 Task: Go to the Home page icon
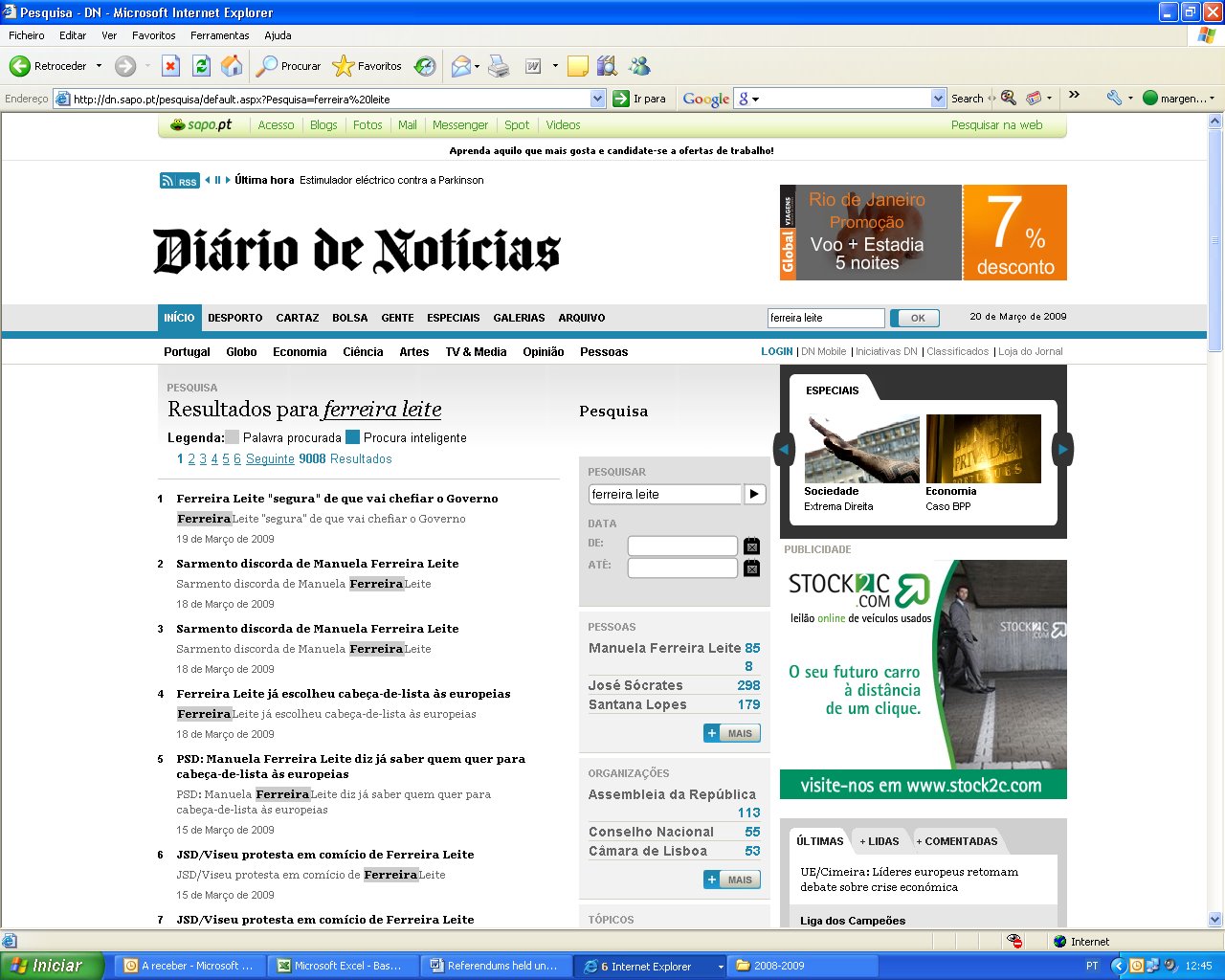click(x=232, y=66)
